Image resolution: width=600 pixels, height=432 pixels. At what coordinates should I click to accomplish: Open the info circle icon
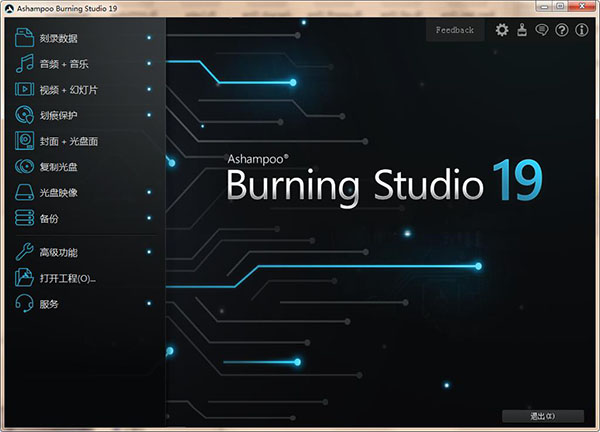[582, 30]
